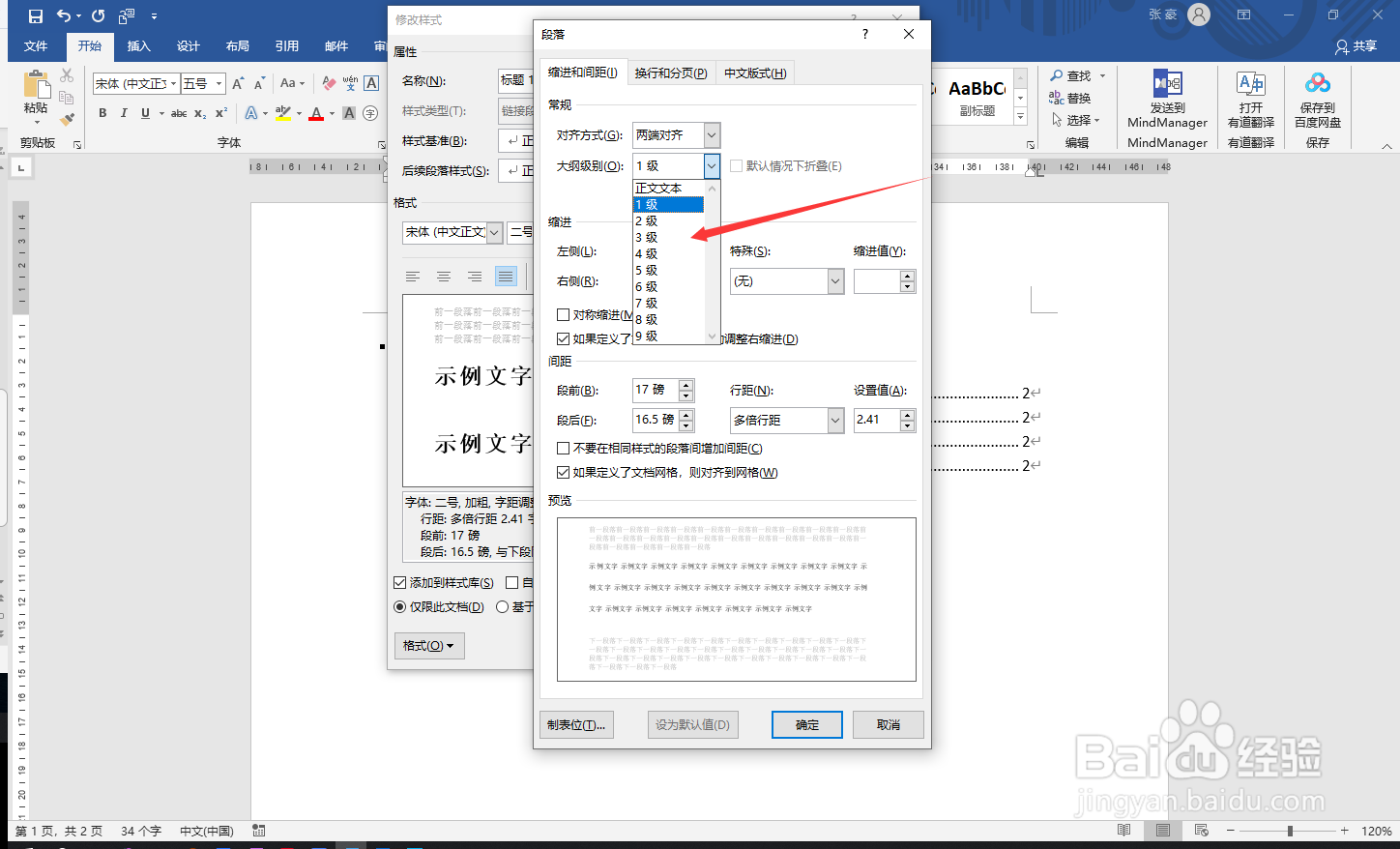Click the 确定 button to confirm
Screen dimensions: 1400x849
point(806,723)
